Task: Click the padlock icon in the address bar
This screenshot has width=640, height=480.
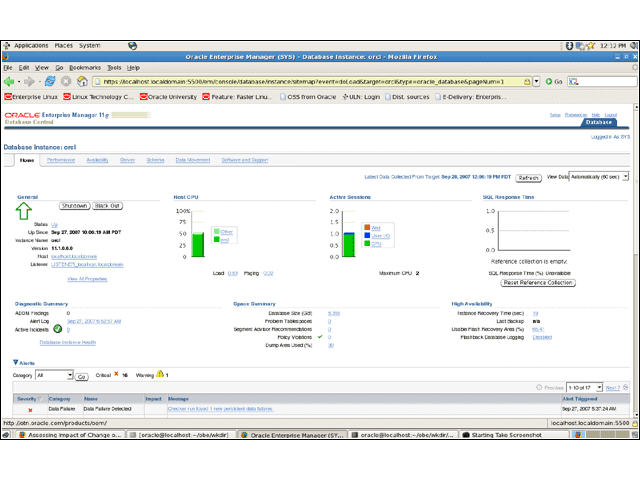Action: point(527,82)
